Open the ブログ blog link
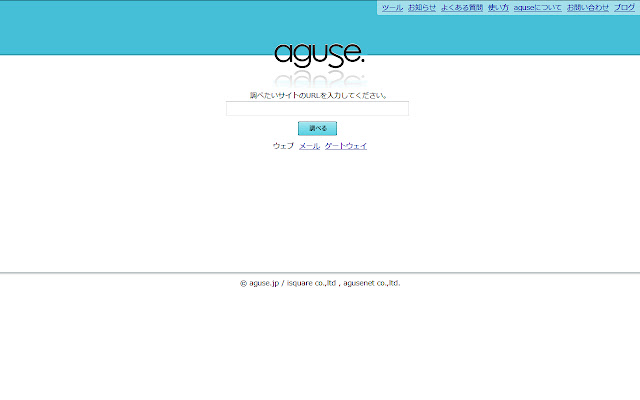Image resolution: width=640 pixels, height=400 pixels. point(624,8)
